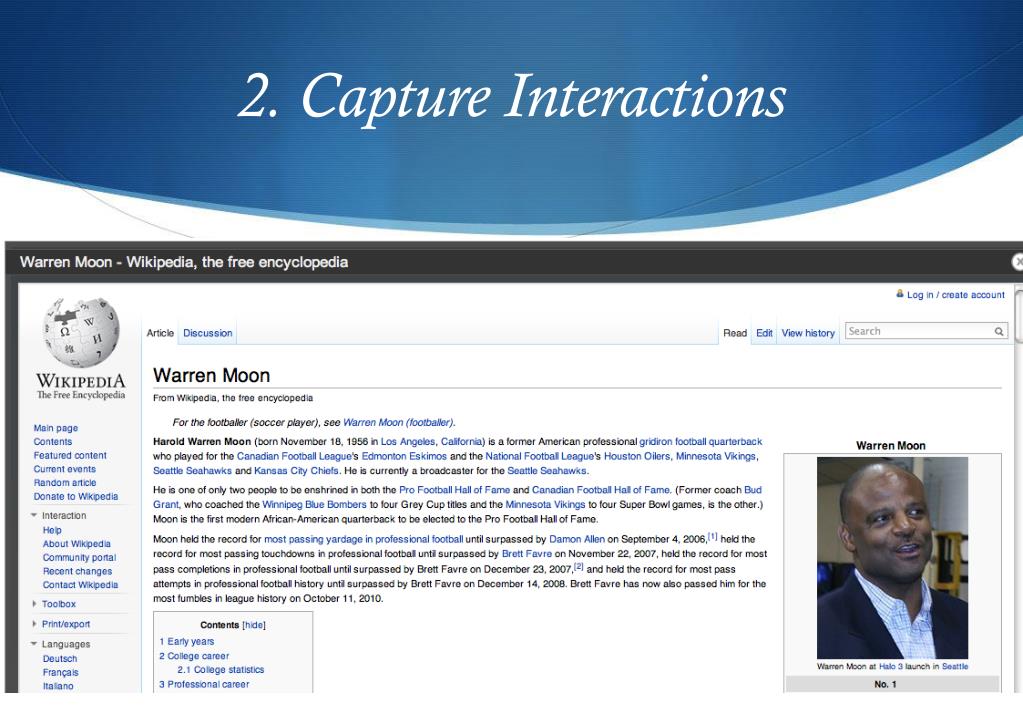The image size is (1023, 708).
Task: Open the Kansas City Chiefs link
Action: pyautogui.click(x=296, y=470)
